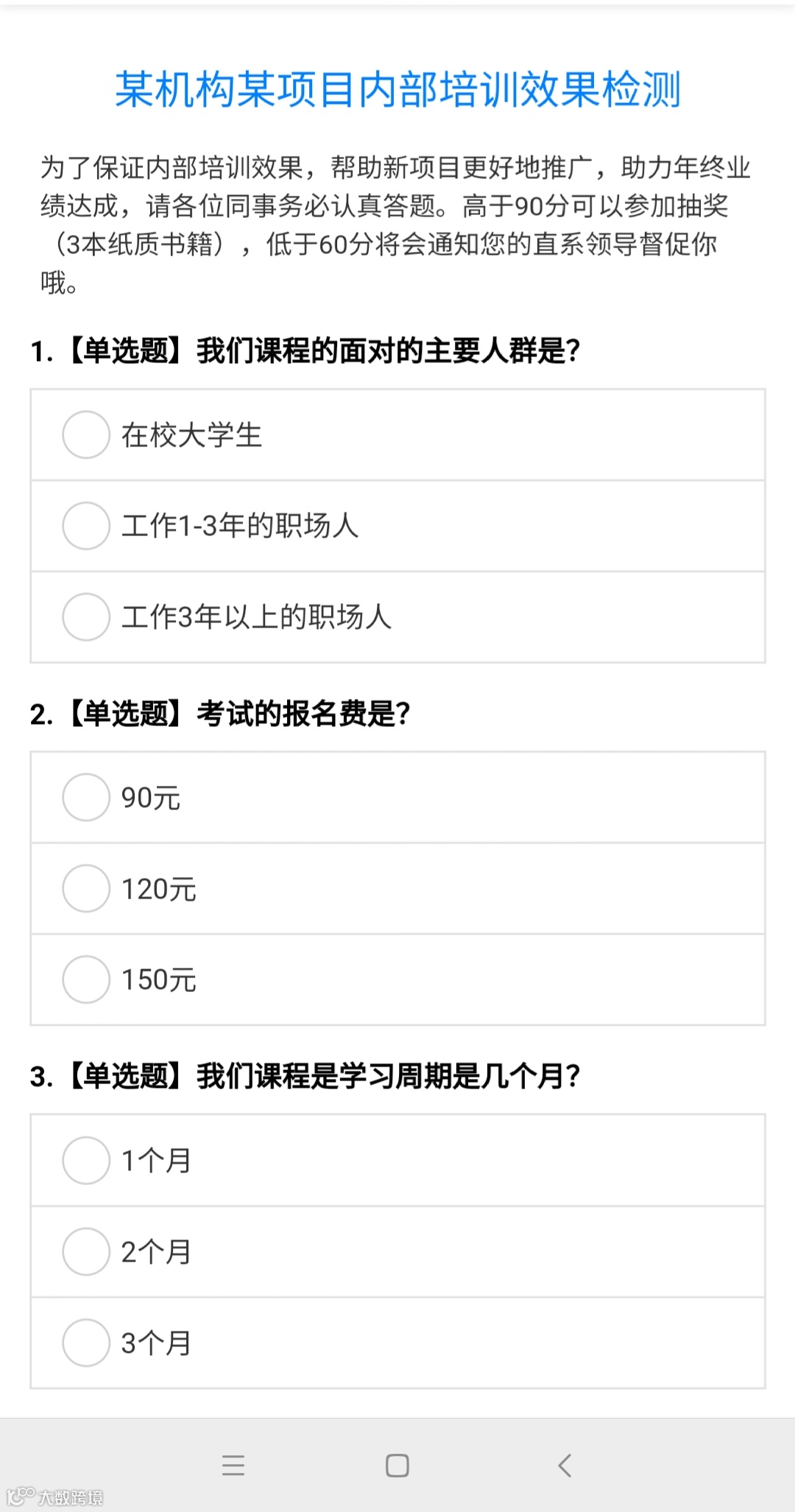Select 工作3年以上的职场人 option
This screenshot has width=795, height=1512.
click(x=86, y=617)
